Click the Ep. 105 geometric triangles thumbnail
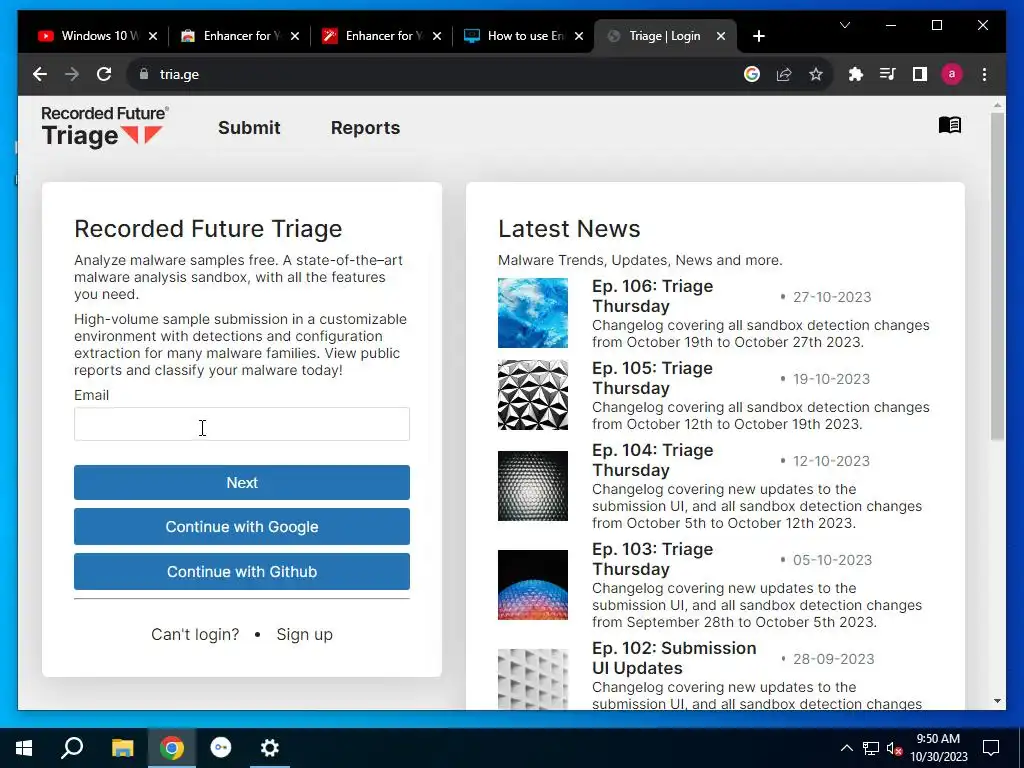The width and height of the screenshot is (1024, 768). [x=532, y=395]
